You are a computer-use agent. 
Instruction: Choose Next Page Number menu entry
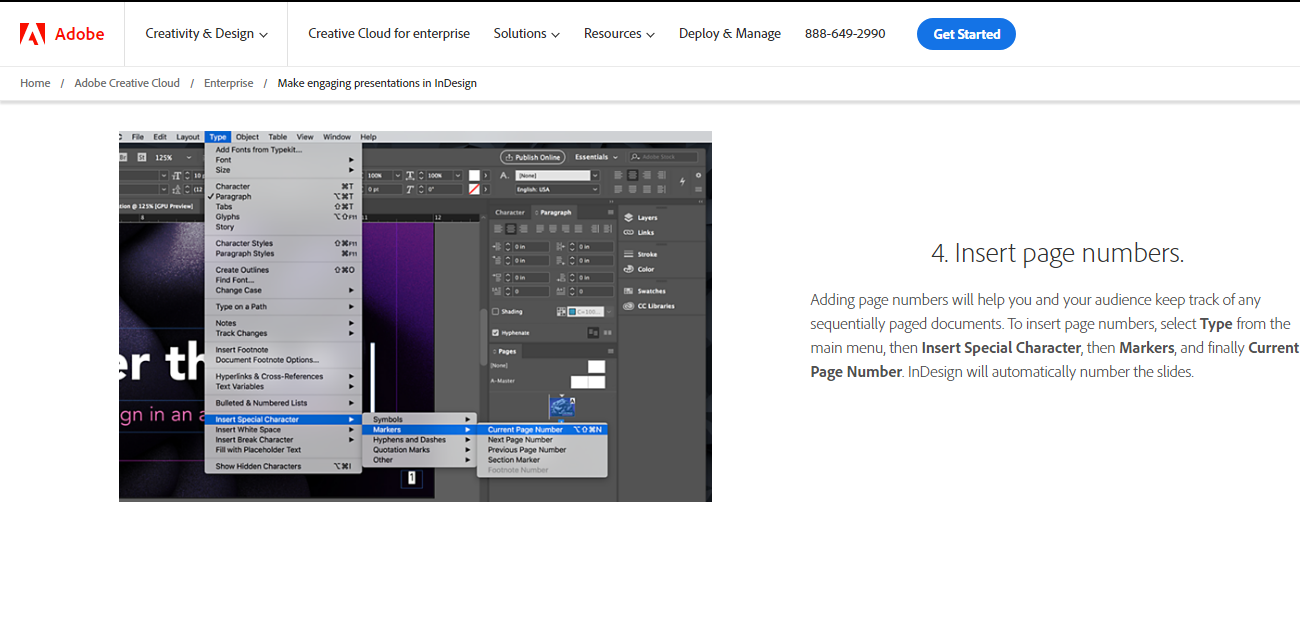[x=543, y=439]
